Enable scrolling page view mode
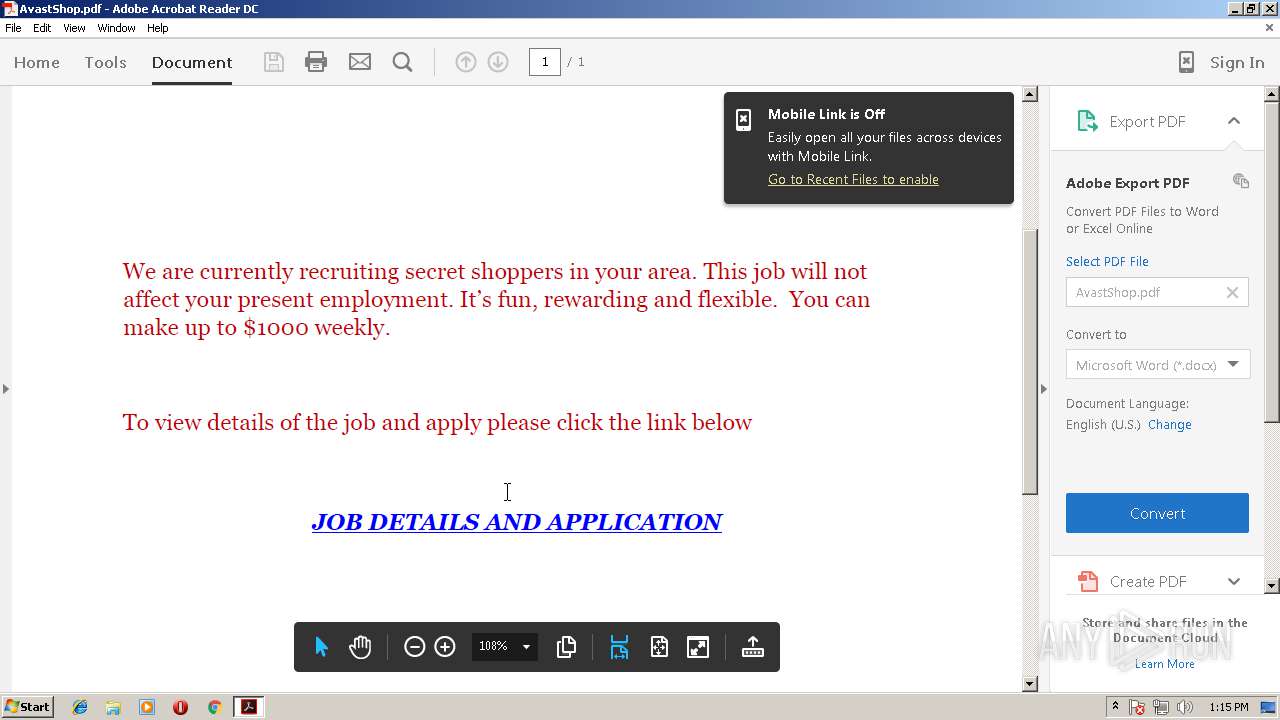This screenshot has height=720, width=1280. pos(619,647)
